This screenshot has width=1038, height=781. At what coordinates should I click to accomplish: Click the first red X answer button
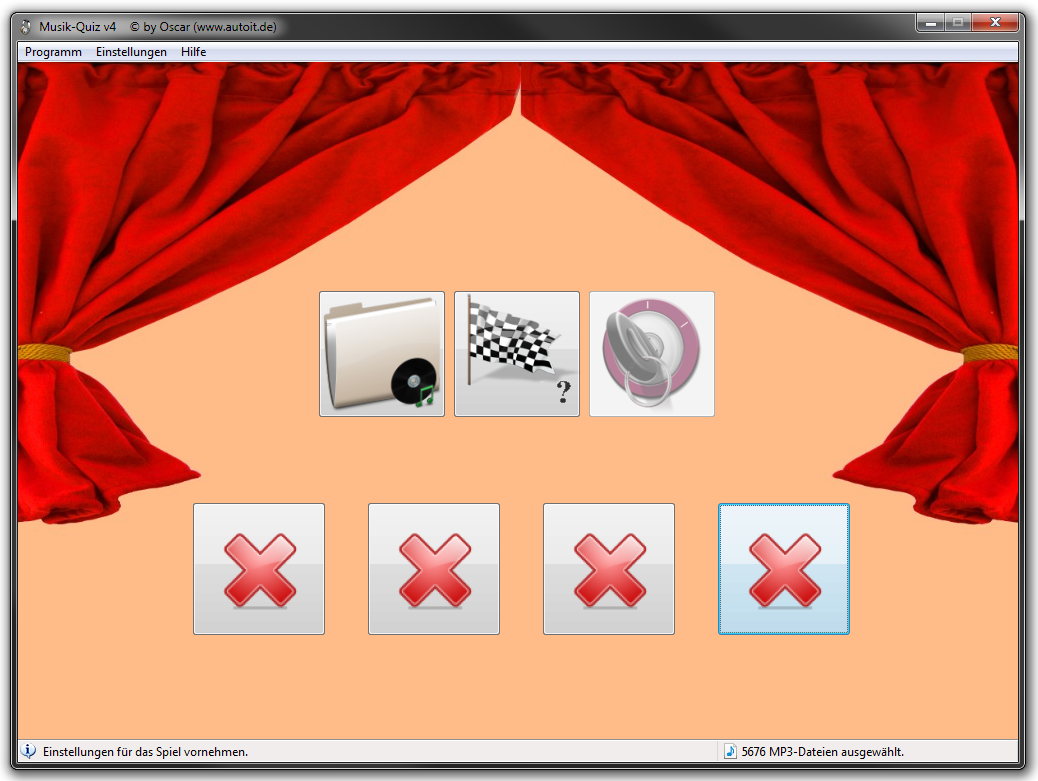pos(259,569)
